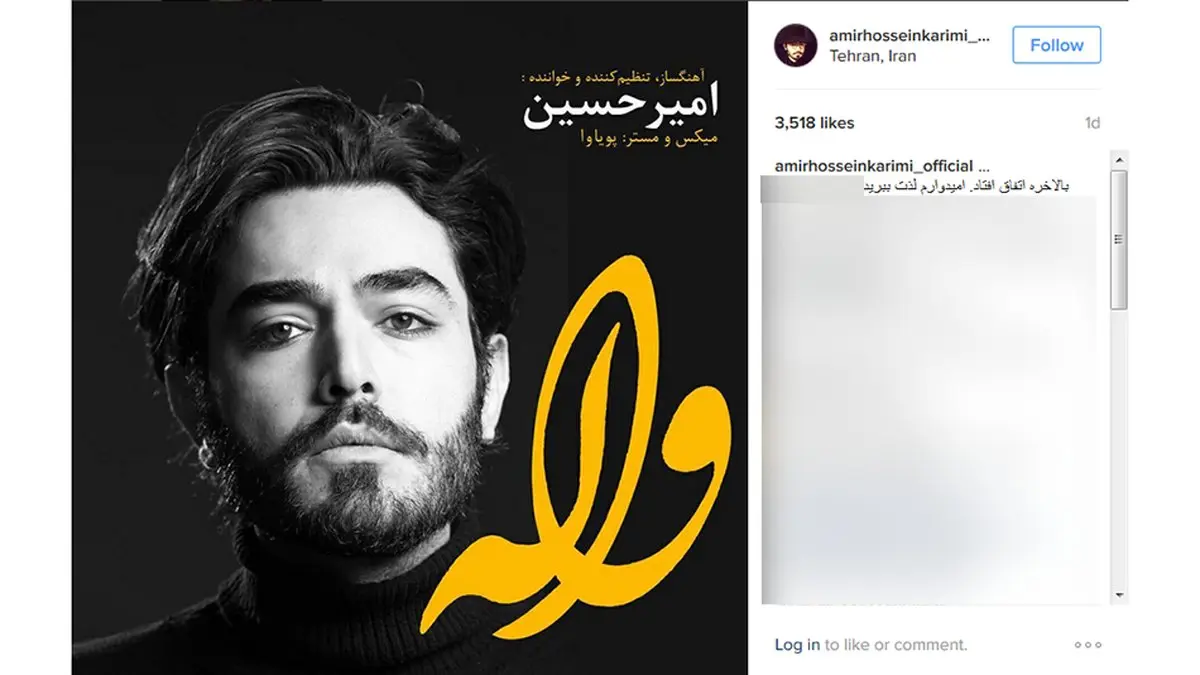The image size is (1200, 675).
Task: Follow the amirhosseinkarimi account
Action: click(x=1056, y=45)
